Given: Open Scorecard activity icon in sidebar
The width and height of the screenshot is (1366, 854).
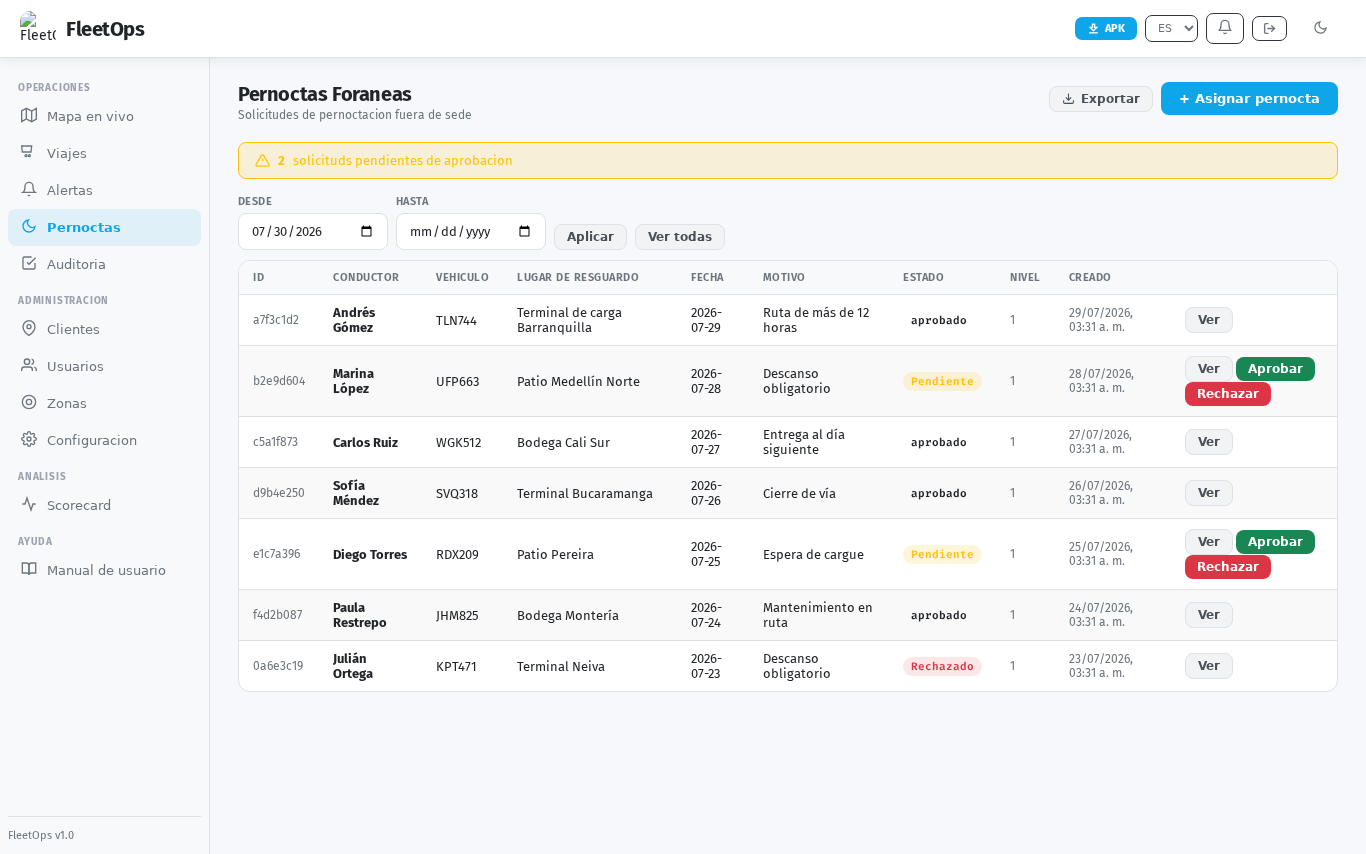Looking at the screenshot, I should click(29, 504).
